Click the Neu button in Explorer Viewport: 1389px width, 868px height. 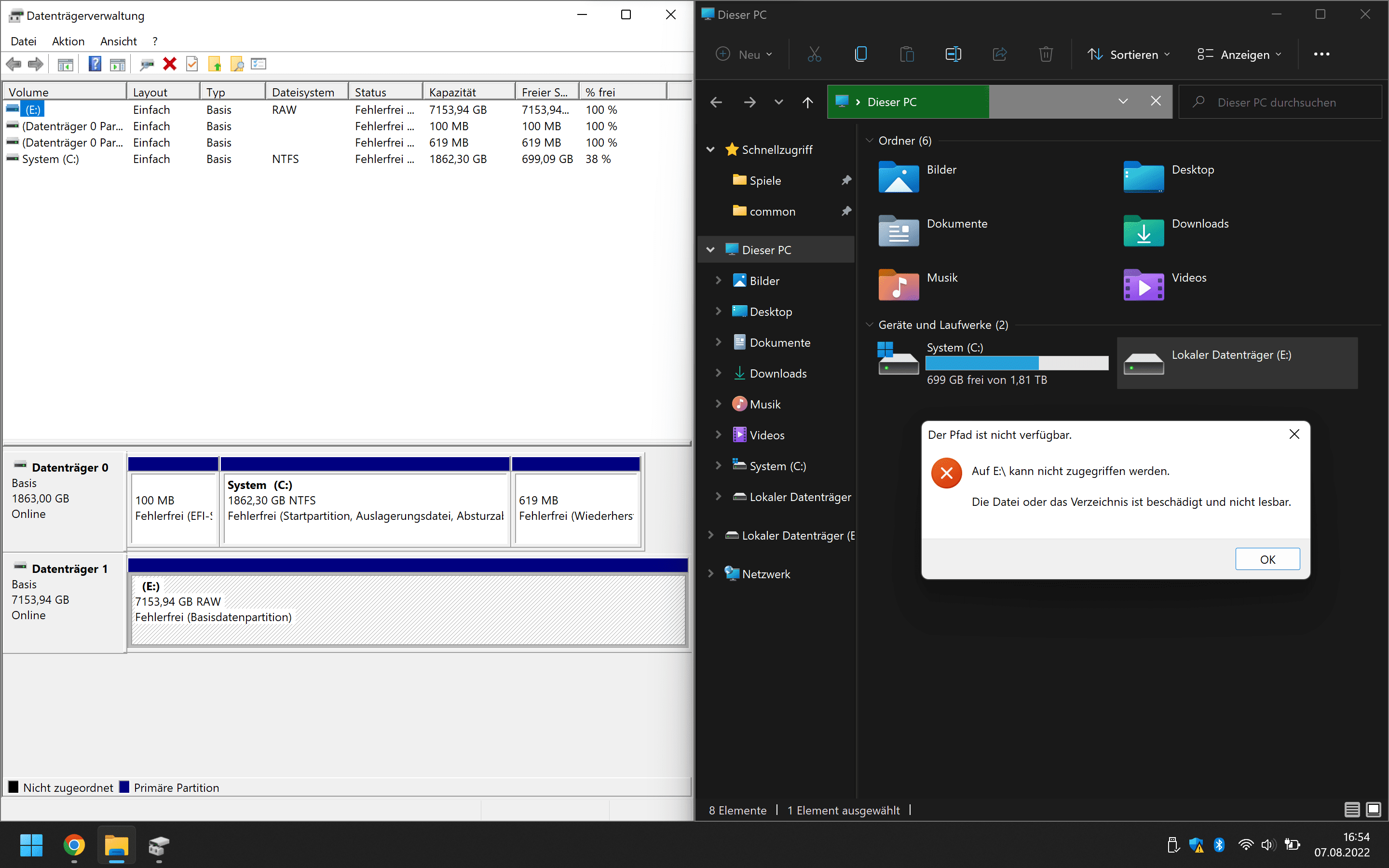click(x=744, y=54)
